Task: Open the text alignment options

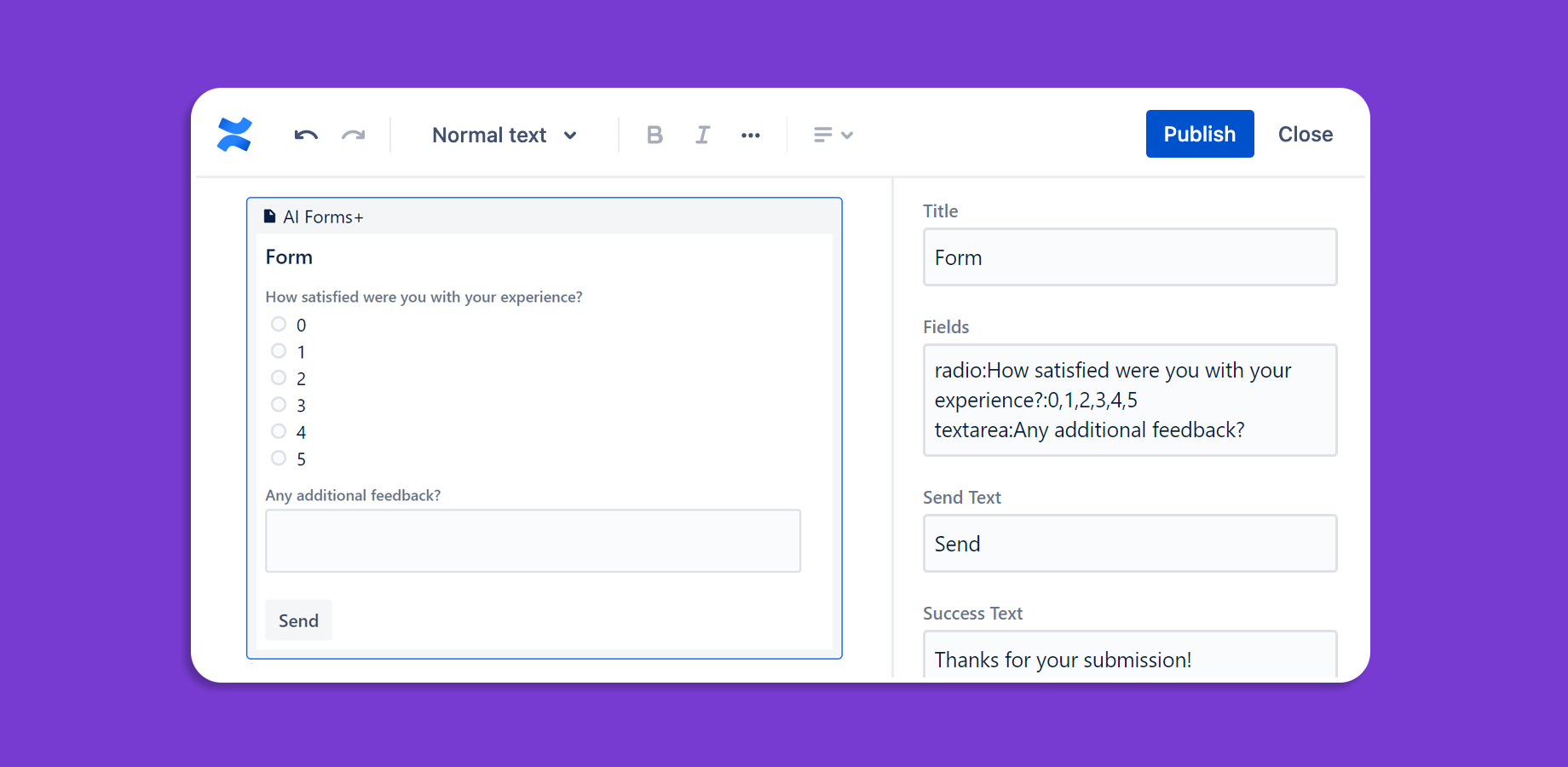Action: pos(833,135)
